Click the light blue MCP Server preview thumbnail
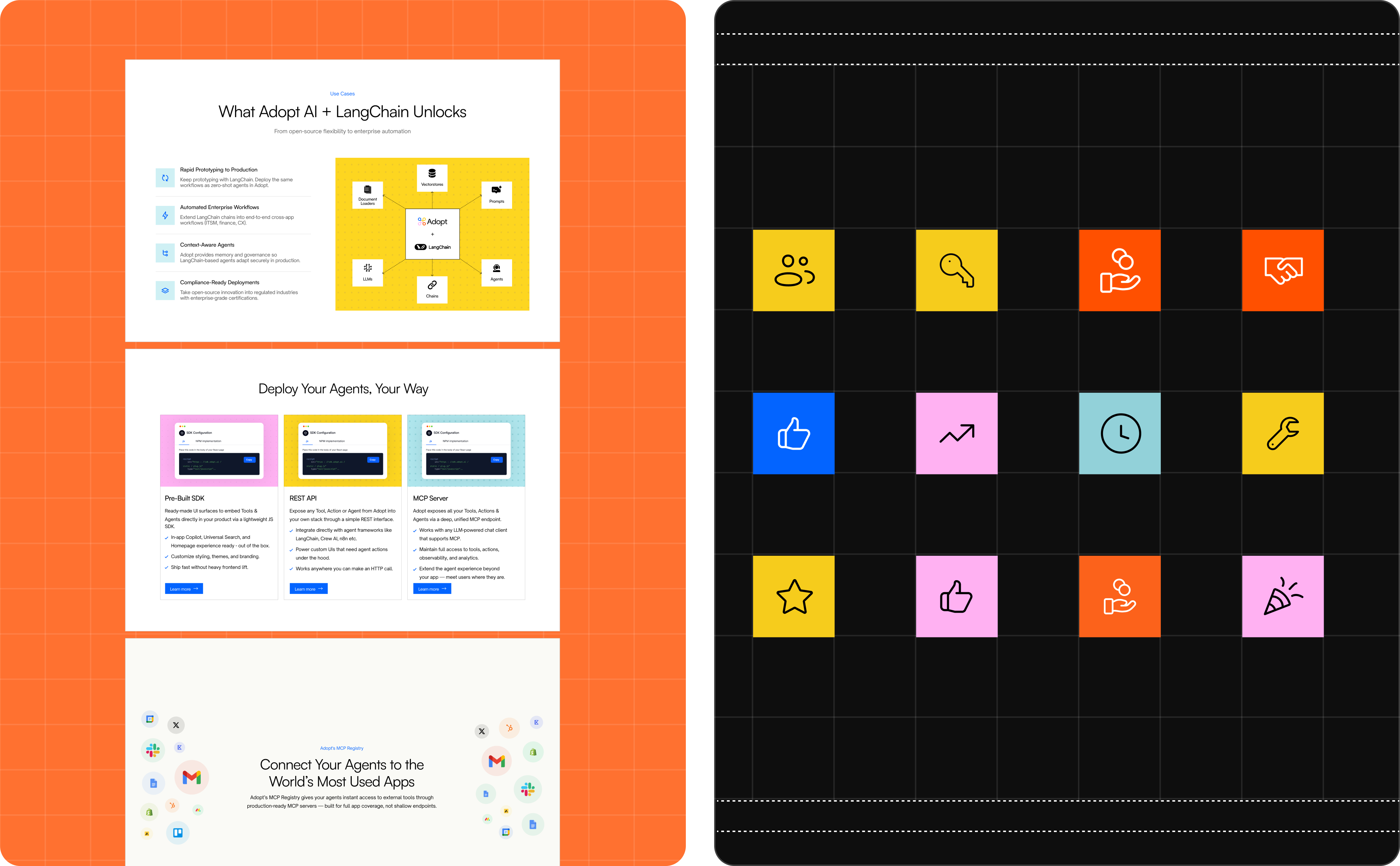The width and height of the screenshot is (1400, 866). [x=466, y=451]
